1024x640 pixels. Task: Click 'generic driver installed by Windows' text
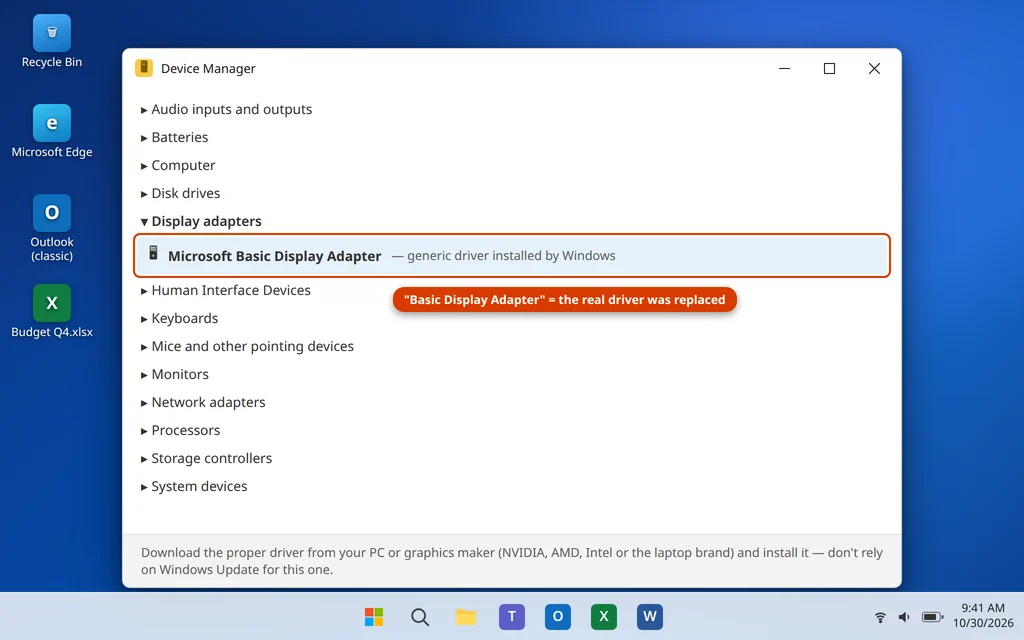tap(511, 255)
